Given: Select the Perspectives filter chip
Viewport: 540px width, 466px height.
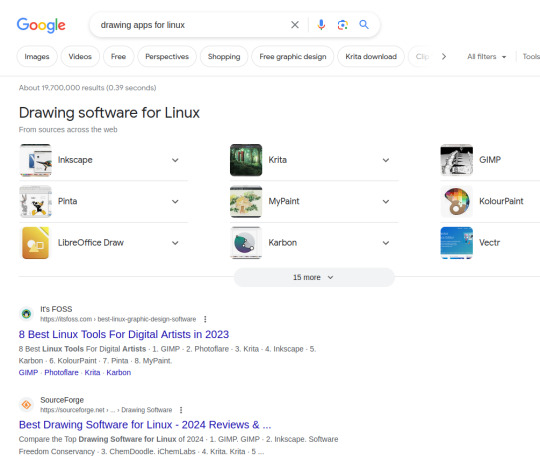Looking at the screenshot, I should point(167,56).
